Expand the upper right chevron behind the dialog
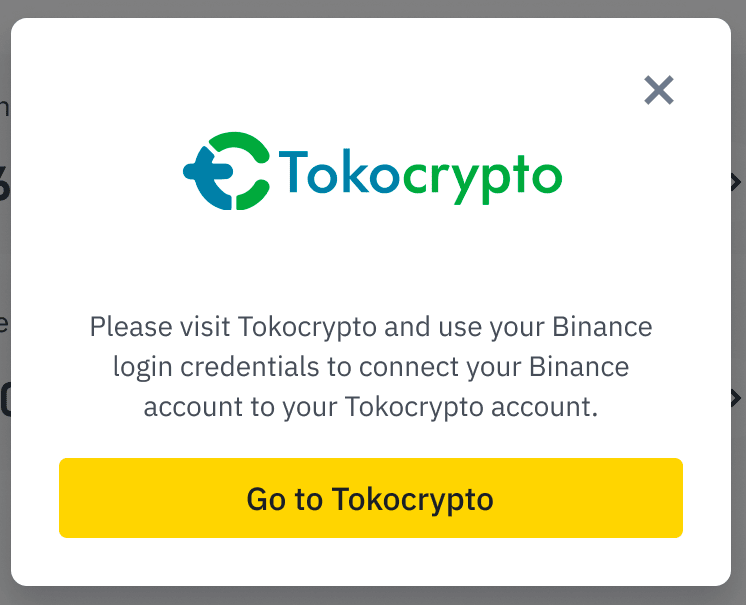 (x=736, y=182)
